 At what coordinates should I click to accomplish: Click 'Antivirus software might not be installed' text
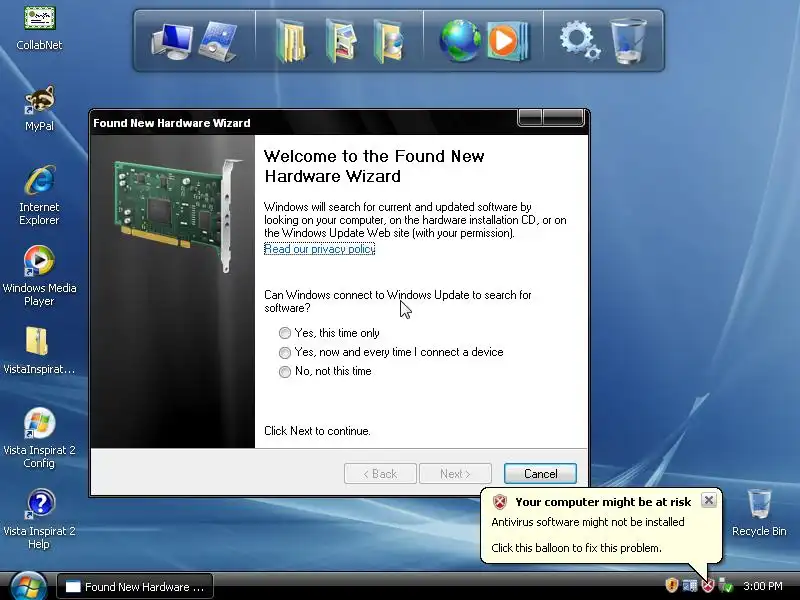(x=588, y=522)
